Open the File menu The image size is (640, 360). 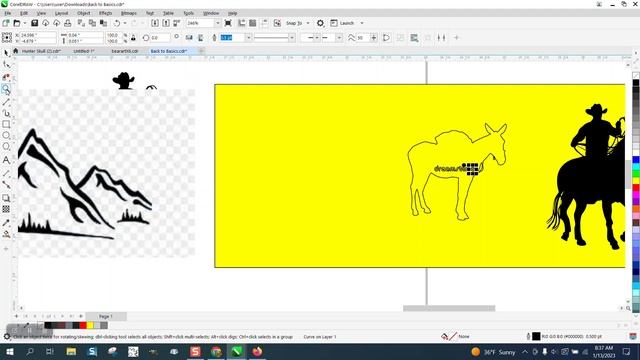tap(7, 13)
